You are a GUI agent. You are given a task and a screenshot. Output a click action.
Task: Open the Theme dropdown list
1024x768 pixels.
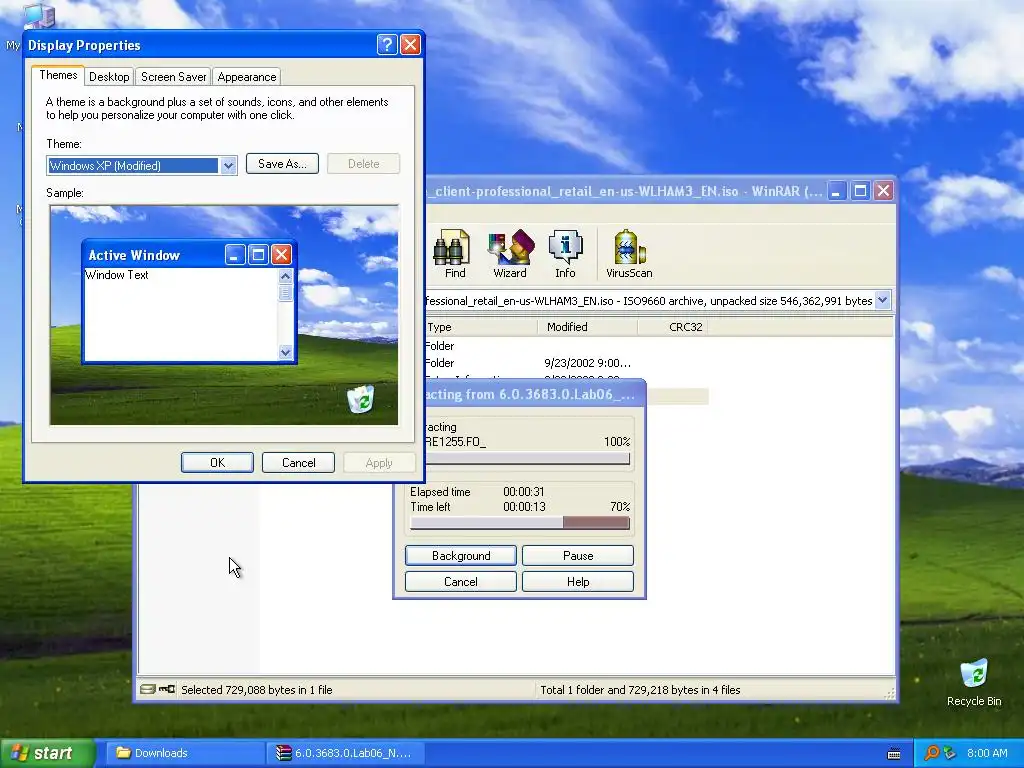tap(228, 166)
